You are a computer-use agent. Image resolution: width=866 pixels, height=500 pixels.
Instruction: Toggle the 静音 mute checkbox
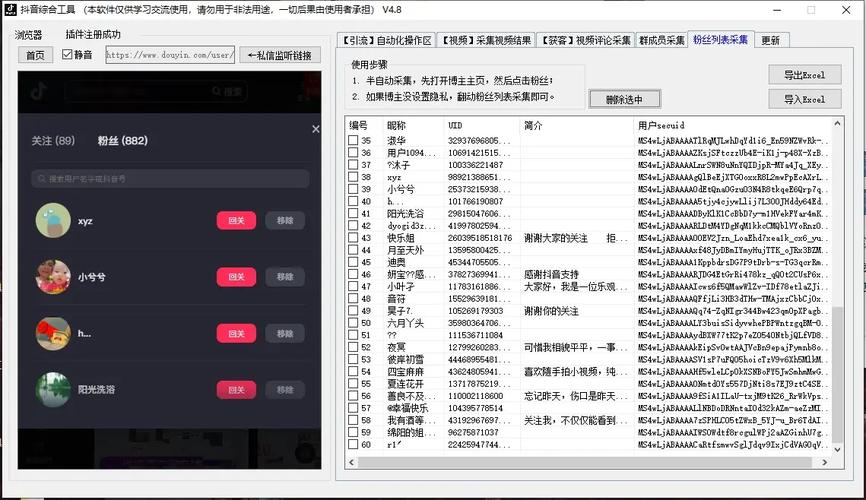point(68,55)
